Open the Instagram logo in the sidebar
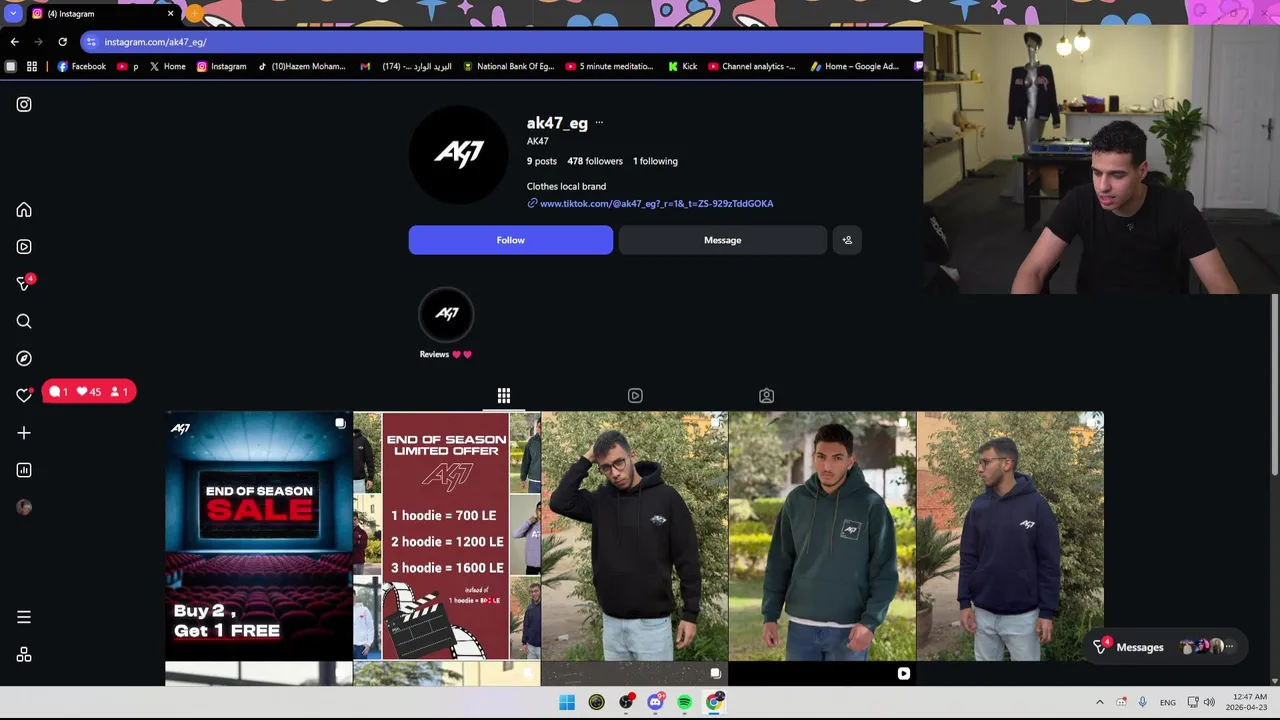The width and height of the screenshot is (1280, 720). (24, 104)
